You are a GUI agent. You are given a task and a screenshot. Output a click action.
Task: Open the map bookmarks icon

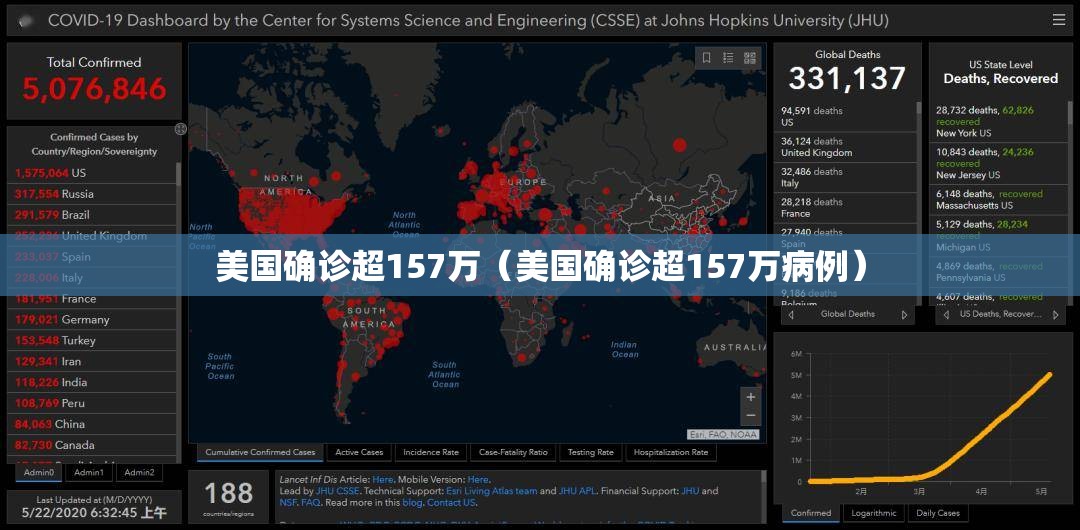pos(707,58)
